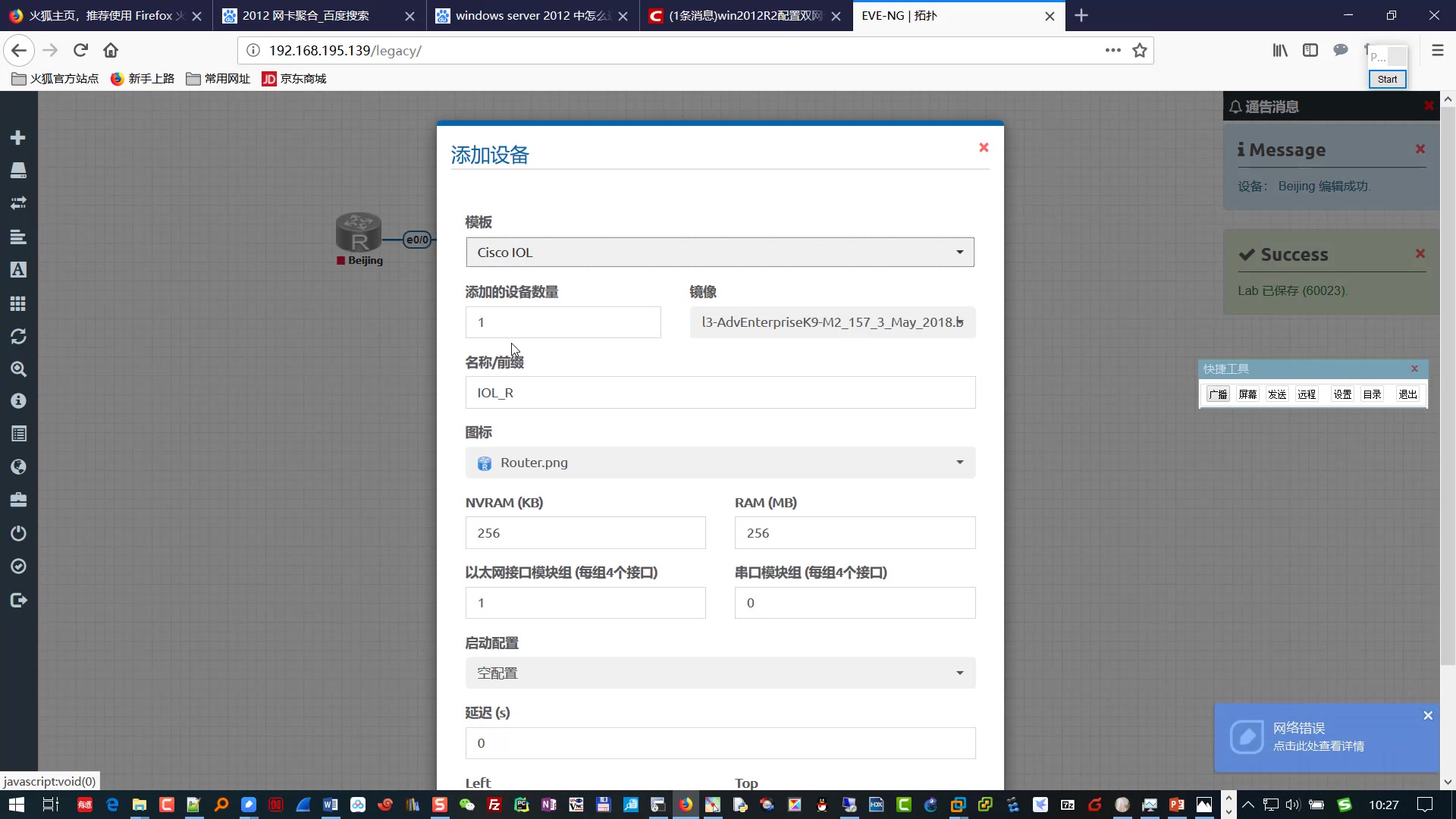Open the networks arrows icon in sidebar
The width and height of the screenshot is (1456, 819).
click(x=18, y=203)
